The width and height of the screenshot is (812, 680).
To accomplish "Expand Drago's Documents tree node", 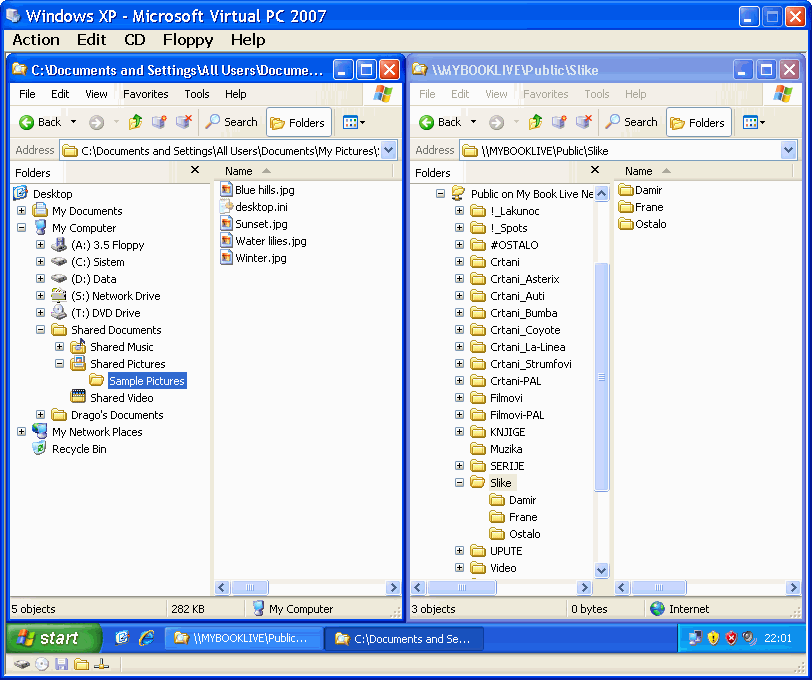I will click(x=40, y=414).
